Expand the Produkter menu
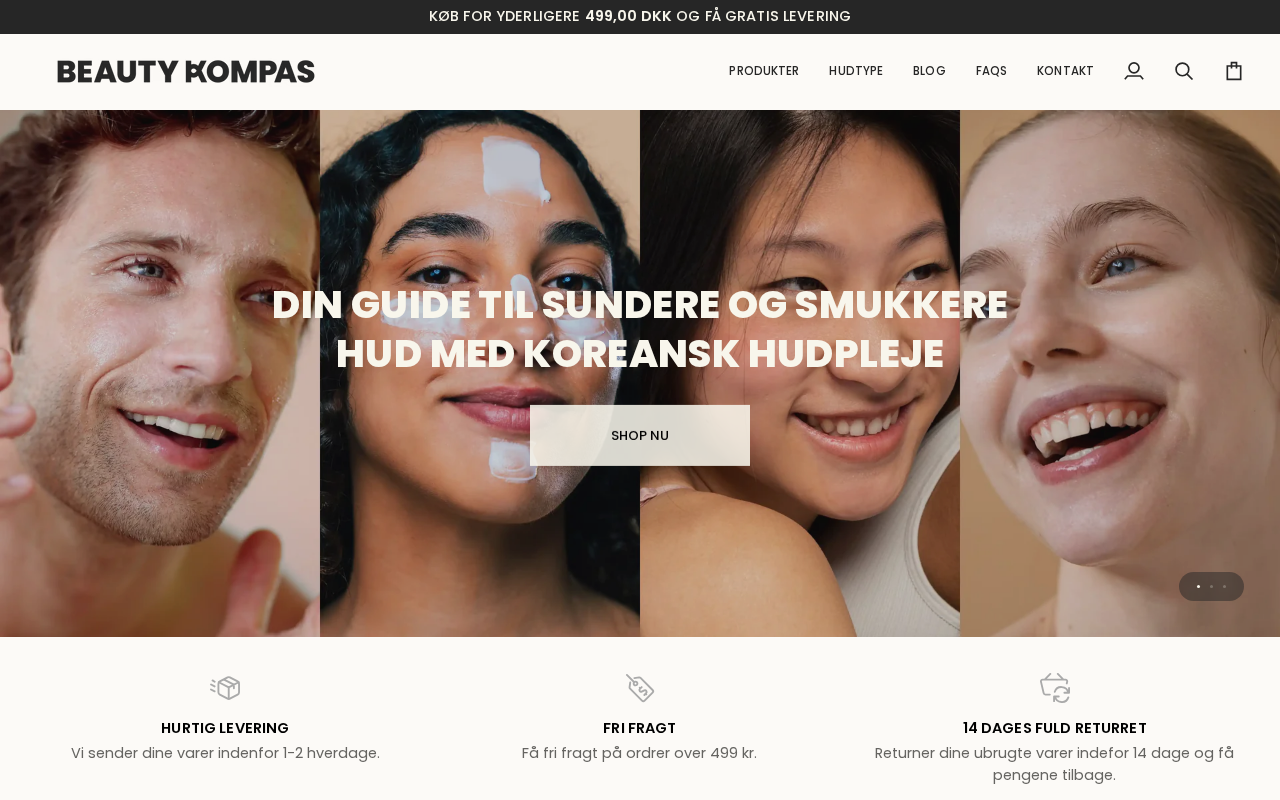The width and height of the screenshot is (1280, 800). point(764,71)
